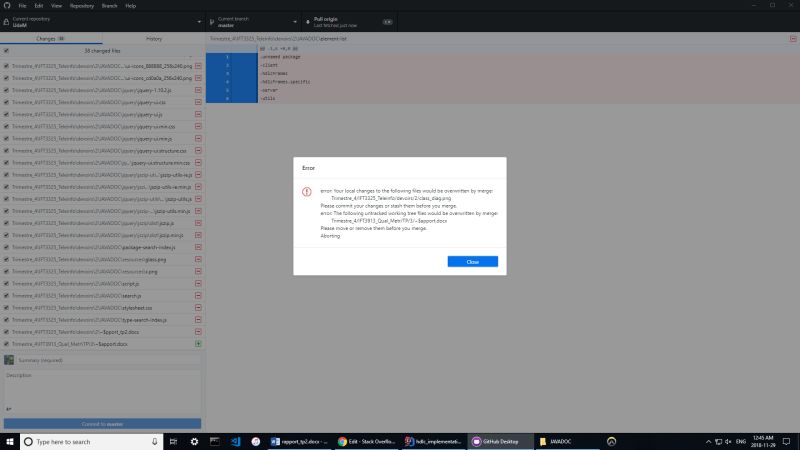Open iTunes from the taskbar
Image resolution: width=800 pixels, height=450 pixels.
(256, 441)
